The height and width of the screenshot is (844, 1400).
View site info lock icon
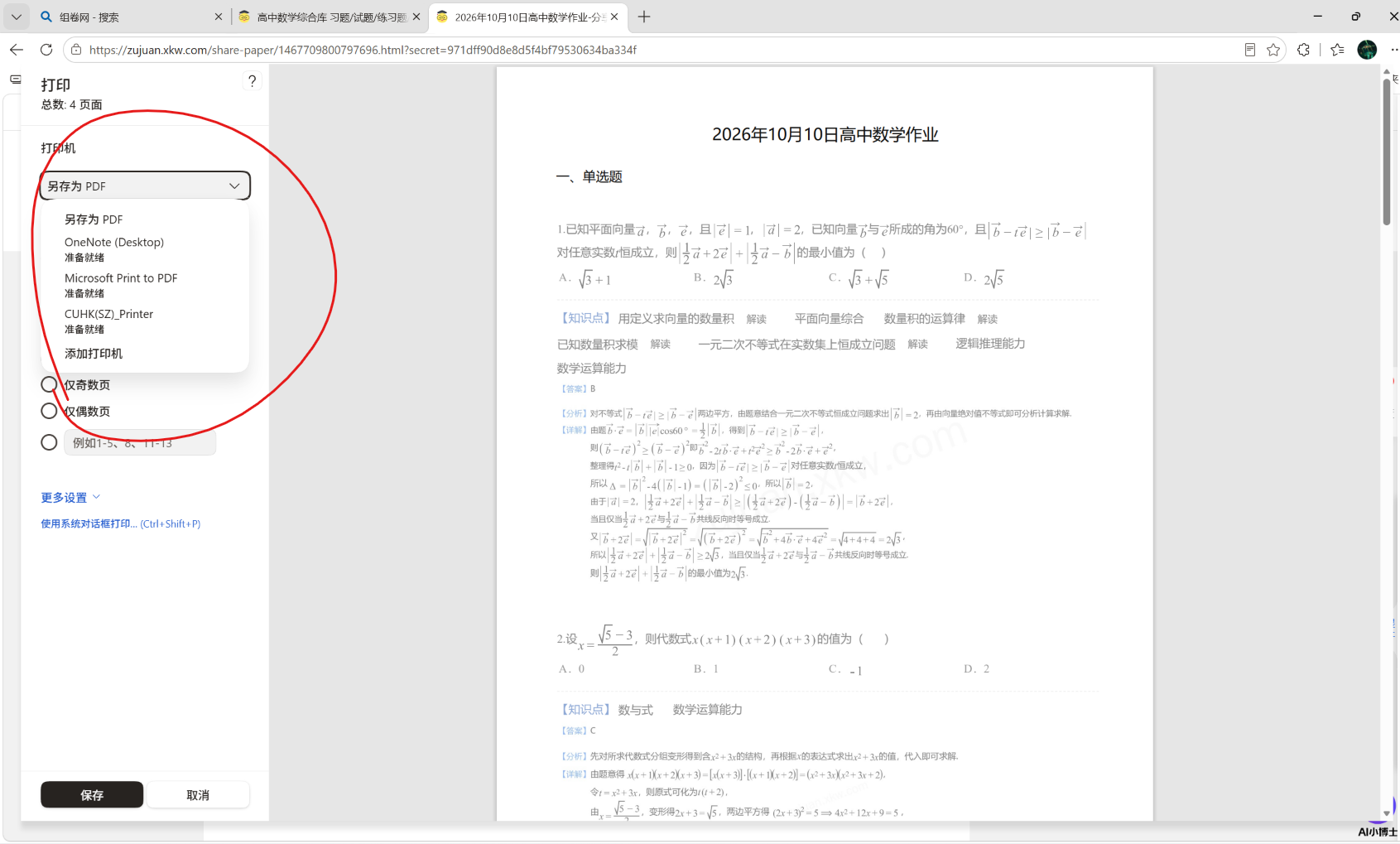pyautogui.click(x=76, y=50)
